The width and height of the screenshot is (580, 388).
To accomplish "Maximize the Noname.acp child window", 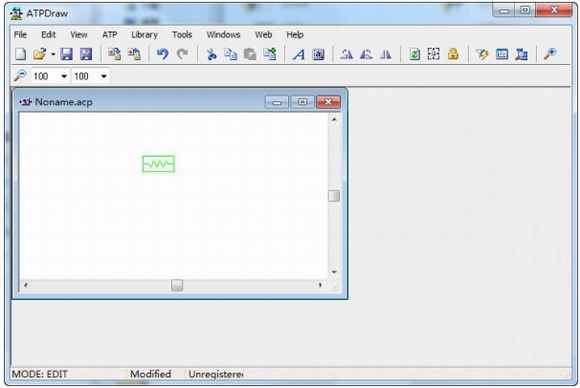I will (302, 102).
